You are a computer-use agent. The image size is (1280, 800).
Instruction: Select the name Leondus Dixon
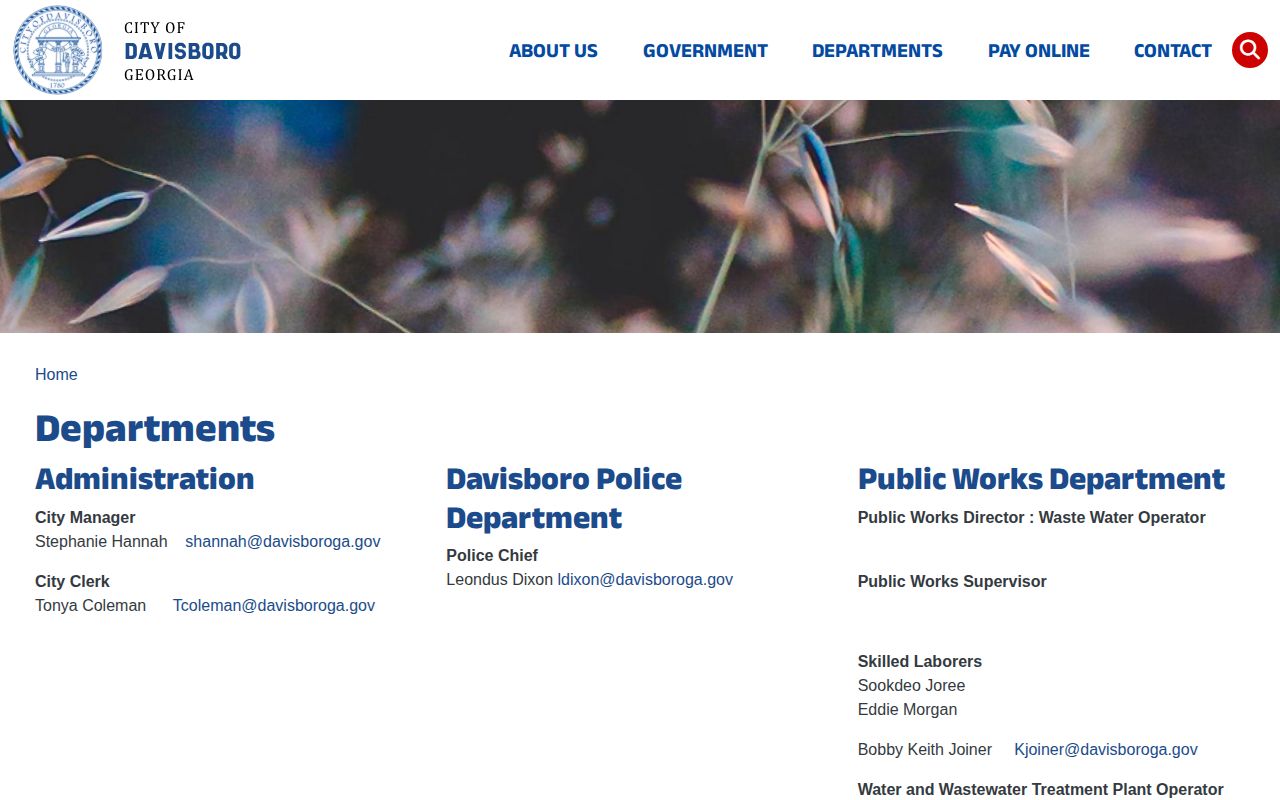499,579
